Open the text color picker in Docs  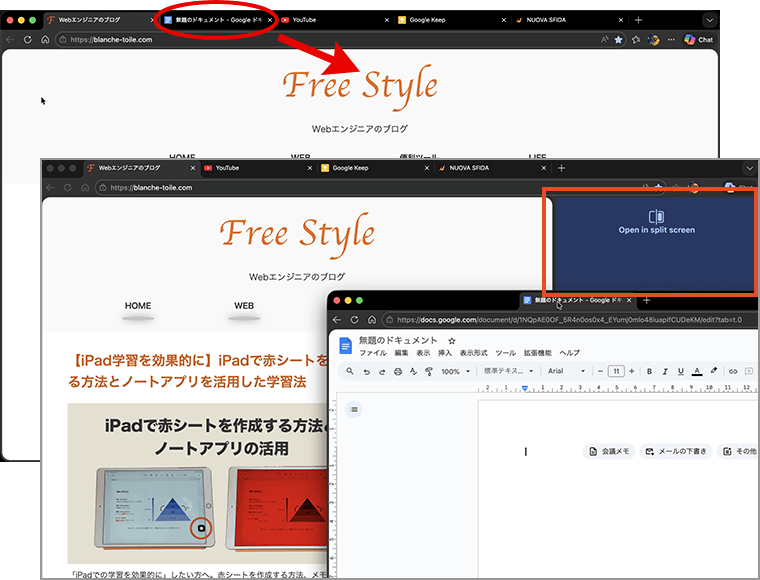[x=696, y=371]
